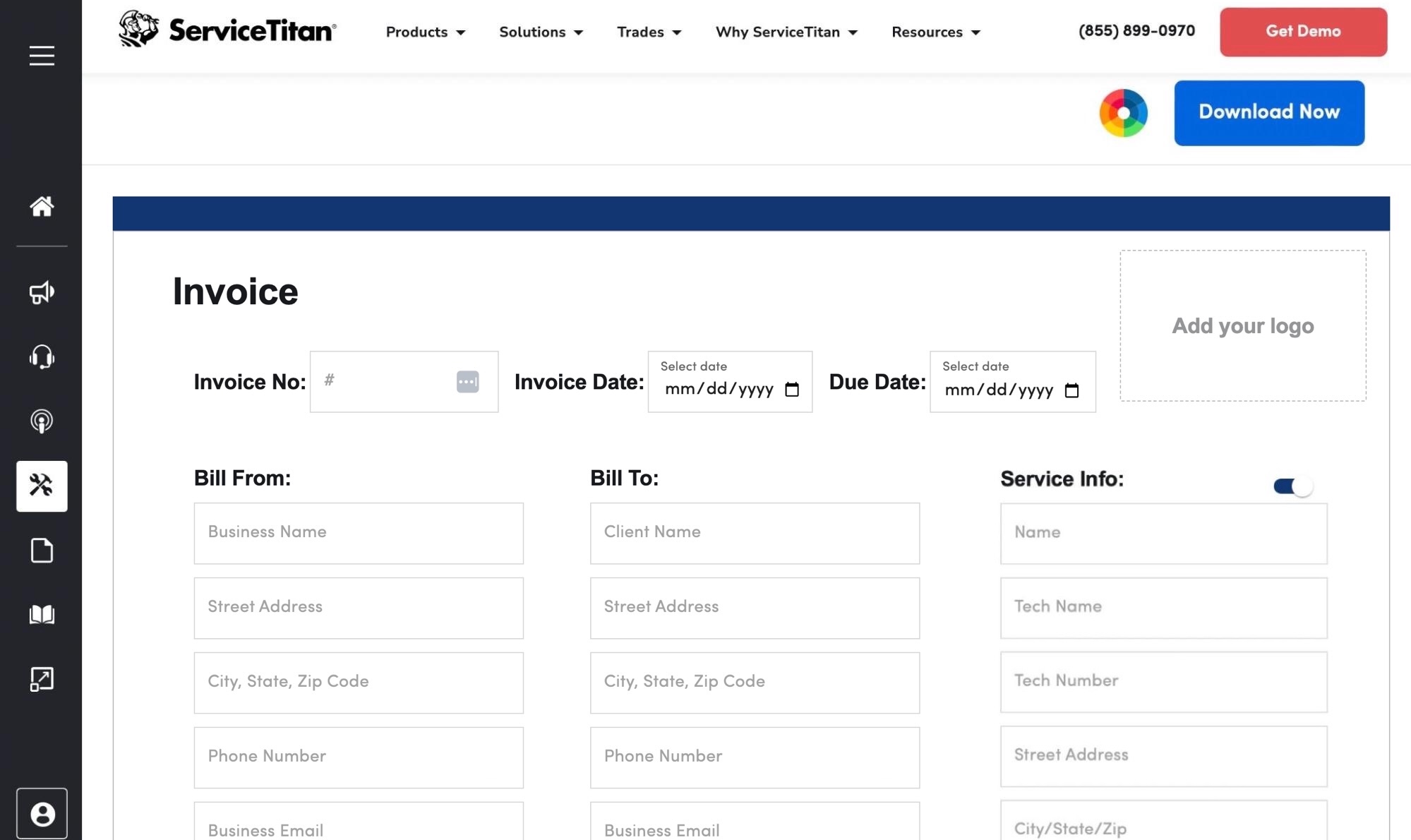This screenshot has width=1411, height=840.
Task: Select the Home icon in the sidebar
Action: pyautogui.click(x=42, y=207)
